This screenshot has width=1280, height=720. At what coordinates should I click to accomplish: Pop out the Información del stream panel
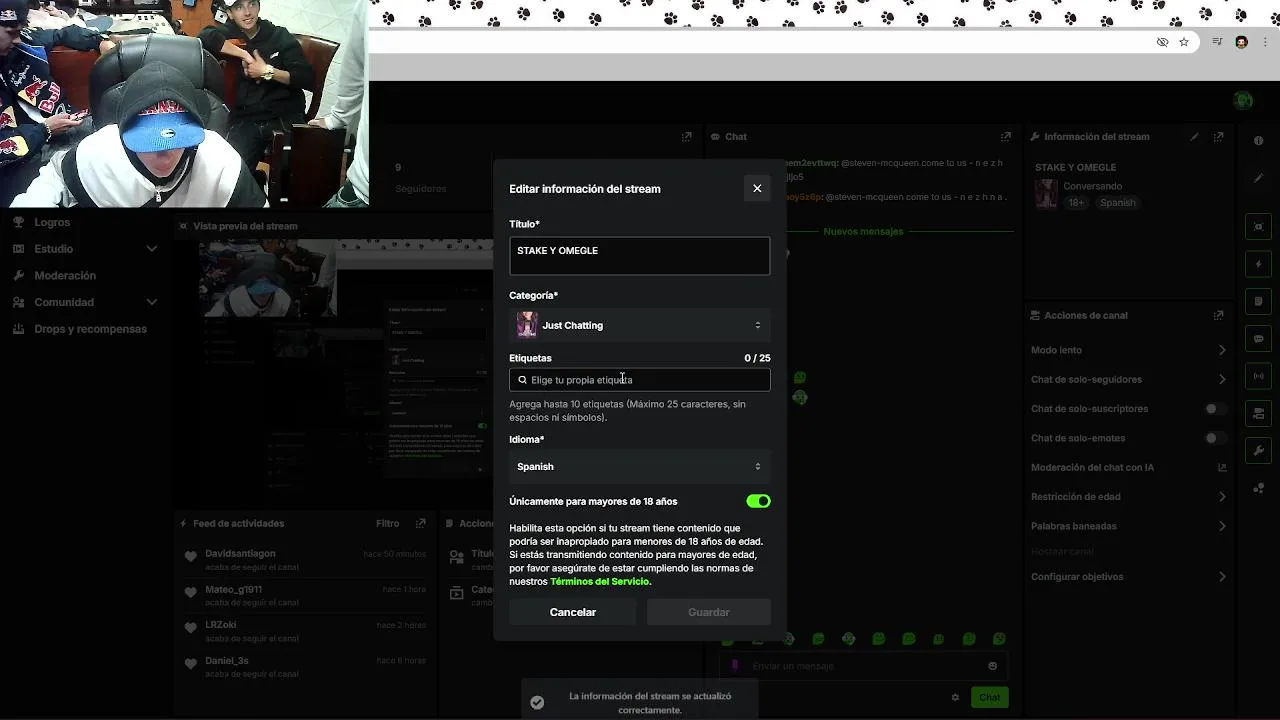click(1219, 137)
